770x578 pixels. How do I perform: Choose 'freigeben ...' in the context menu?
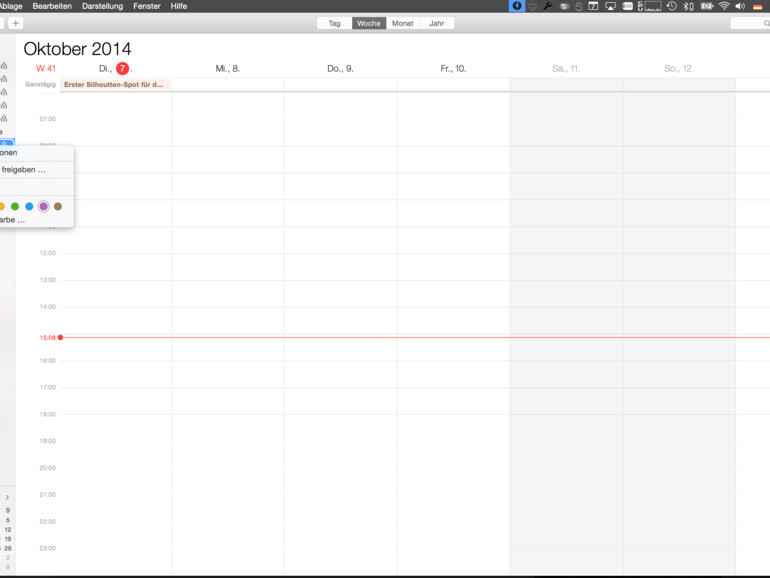(37, 170)
